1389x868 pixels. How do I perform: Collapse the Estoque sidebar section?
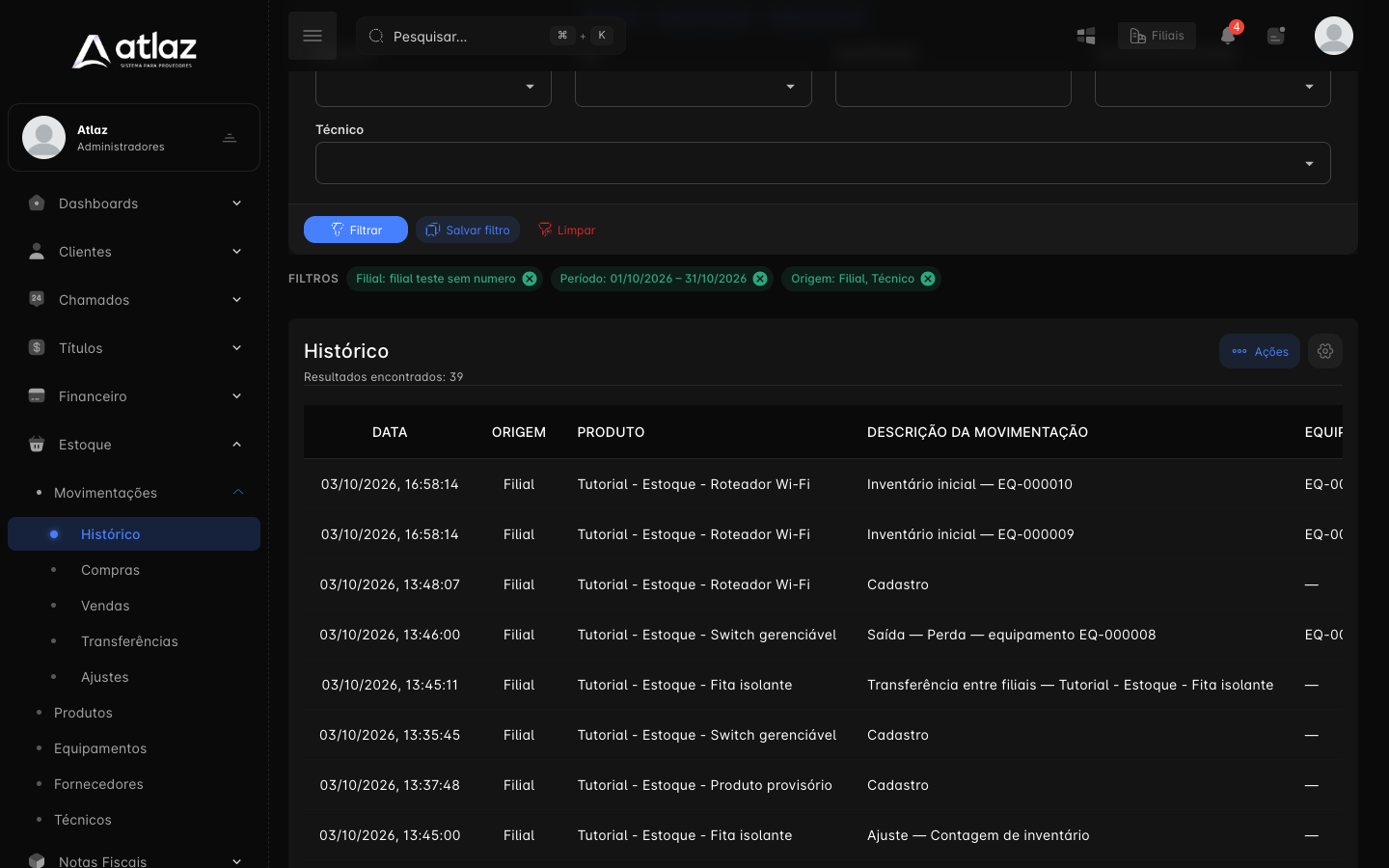[x=134, y=445]
